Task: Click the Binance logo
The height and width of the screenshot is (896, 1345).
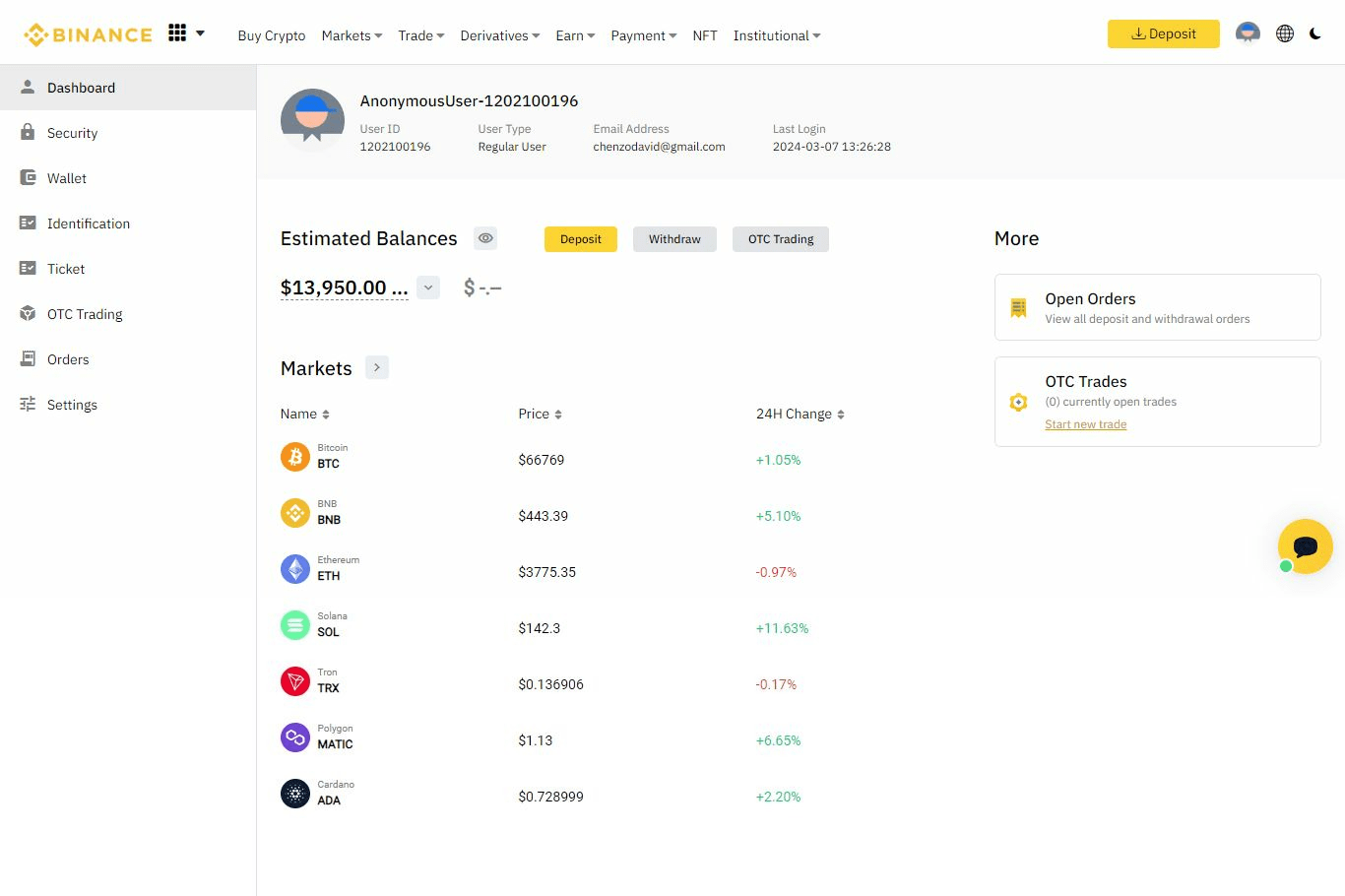Action: [x=89, y=34]
